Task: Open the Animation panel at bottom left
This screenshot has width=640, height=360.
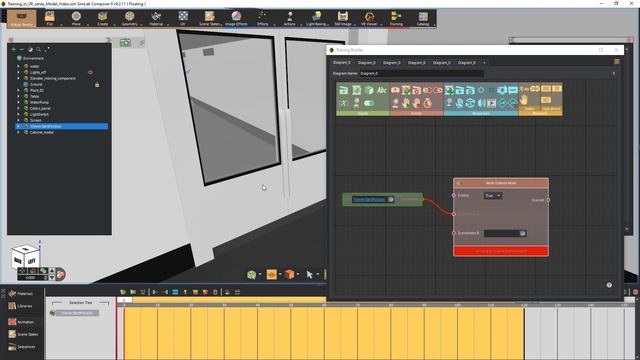Action: (x=21, y=322)
